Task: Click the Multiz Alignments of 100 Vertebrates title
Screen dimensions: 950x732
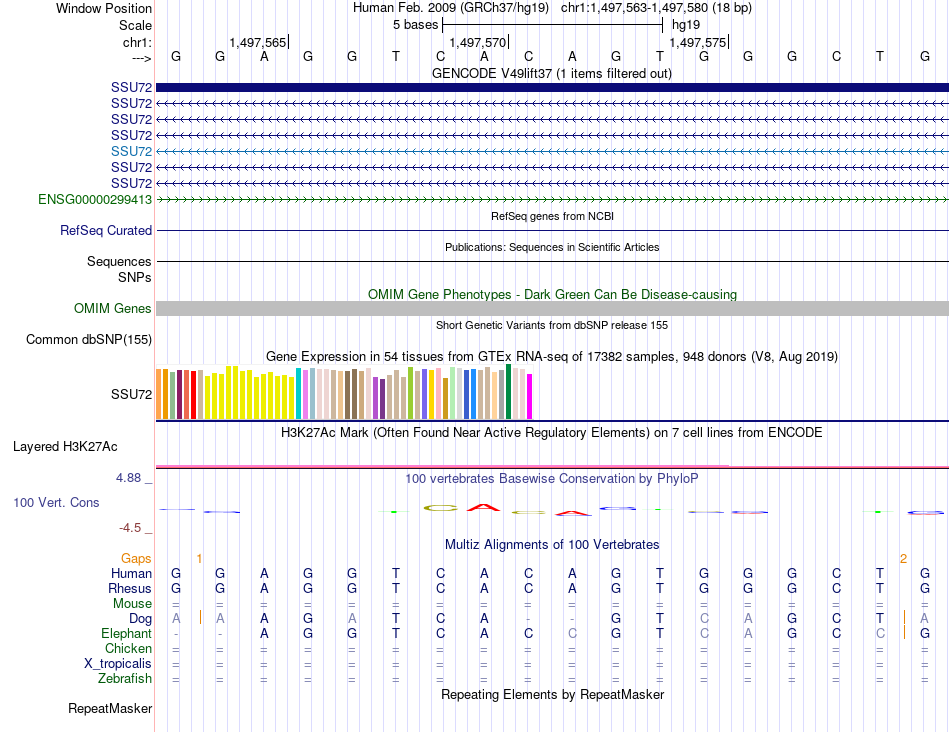Action: click(x=552, y=544)
